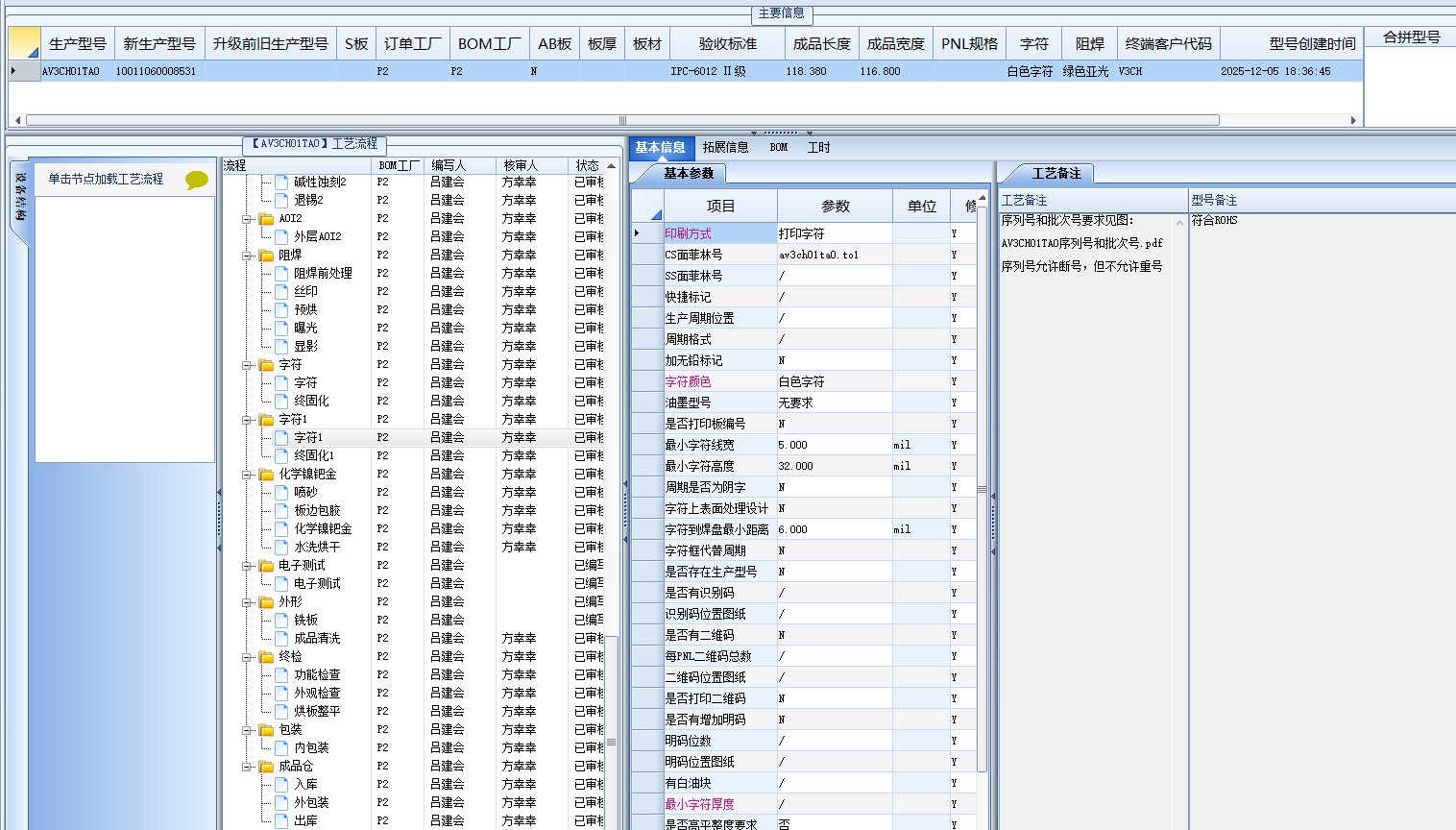Image resolution: width=1456 pixels, height=830 pixels.
Task: Click the document icon beside 铣板
Action: [281, 620]
